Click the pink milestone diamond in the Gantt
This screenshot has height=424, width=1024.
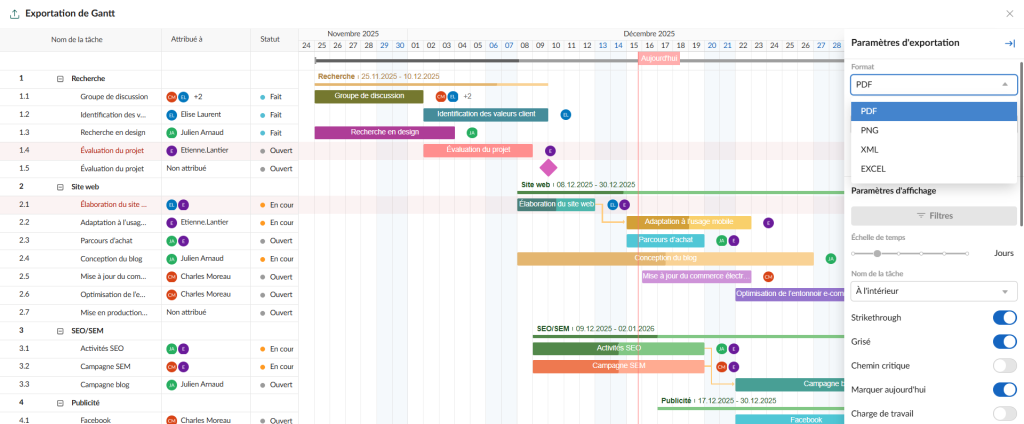point(548,167)
